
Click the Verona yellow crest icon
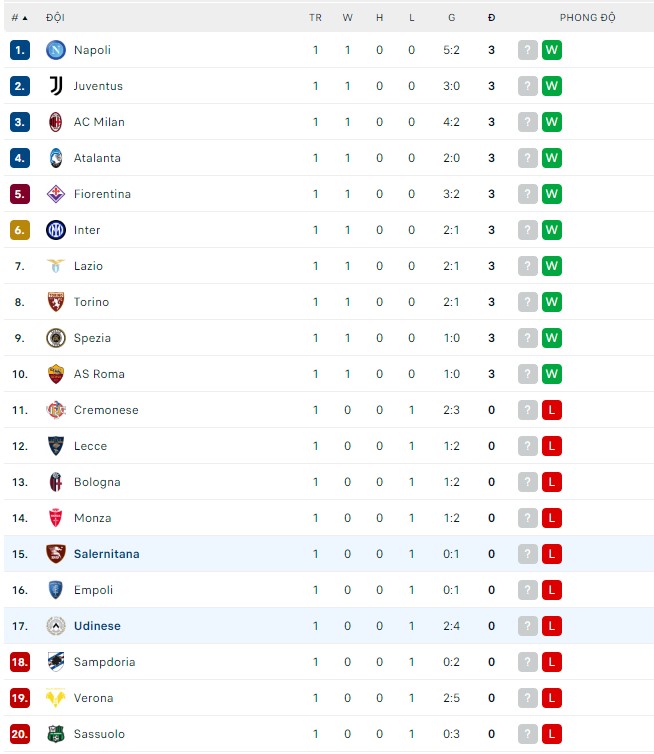coord(56,698)
